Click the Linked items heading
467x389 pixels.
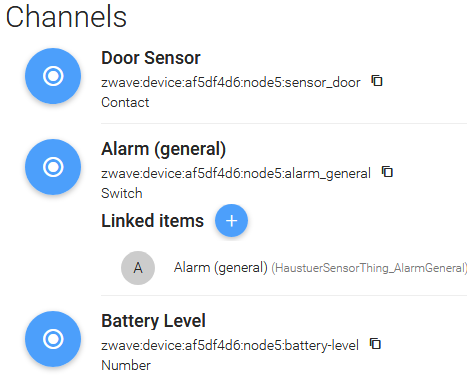(x=152, y=221)
